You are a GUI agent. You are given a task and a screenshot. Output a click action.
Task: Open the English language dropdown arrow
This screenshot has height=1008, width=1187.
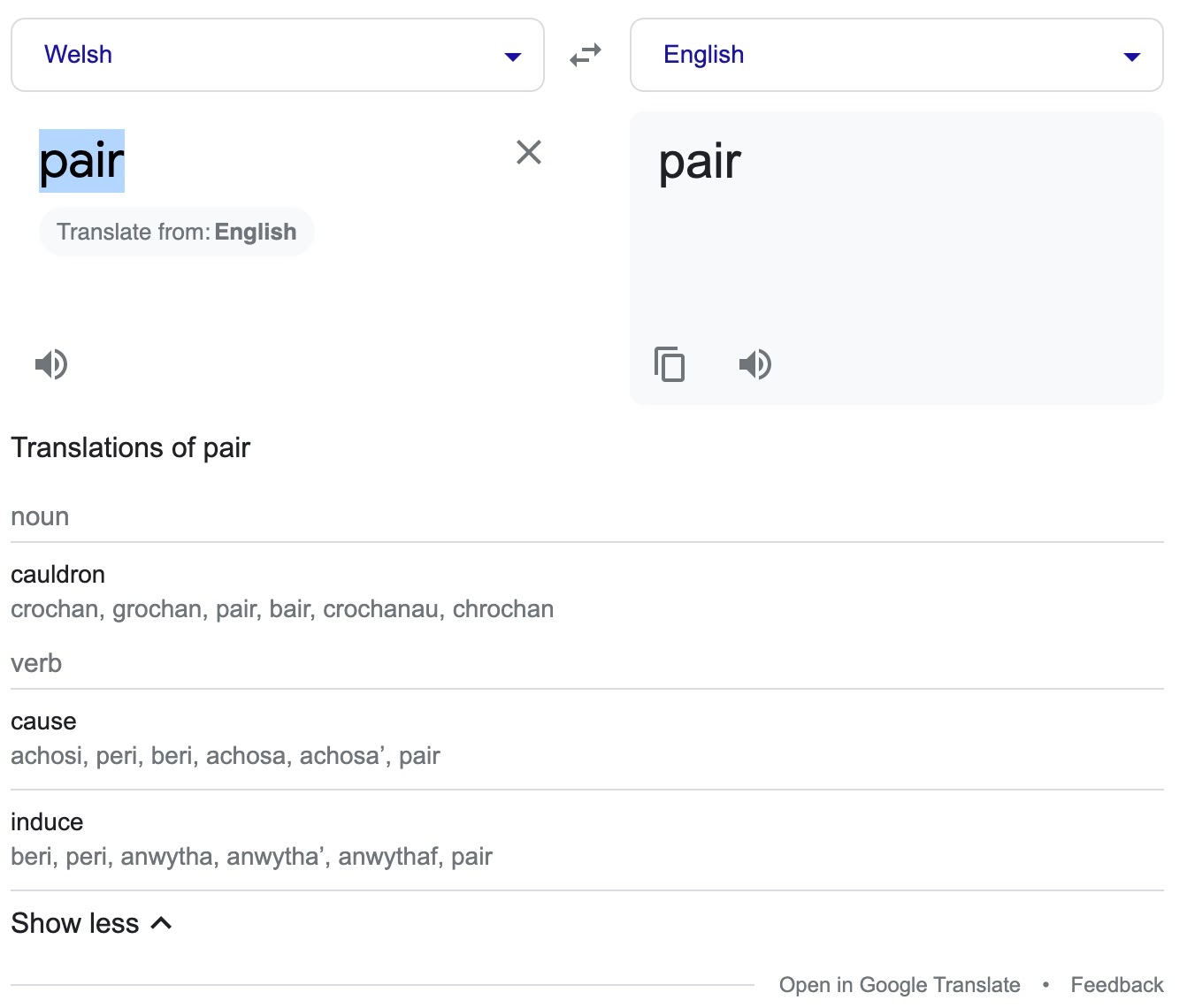1131,55
